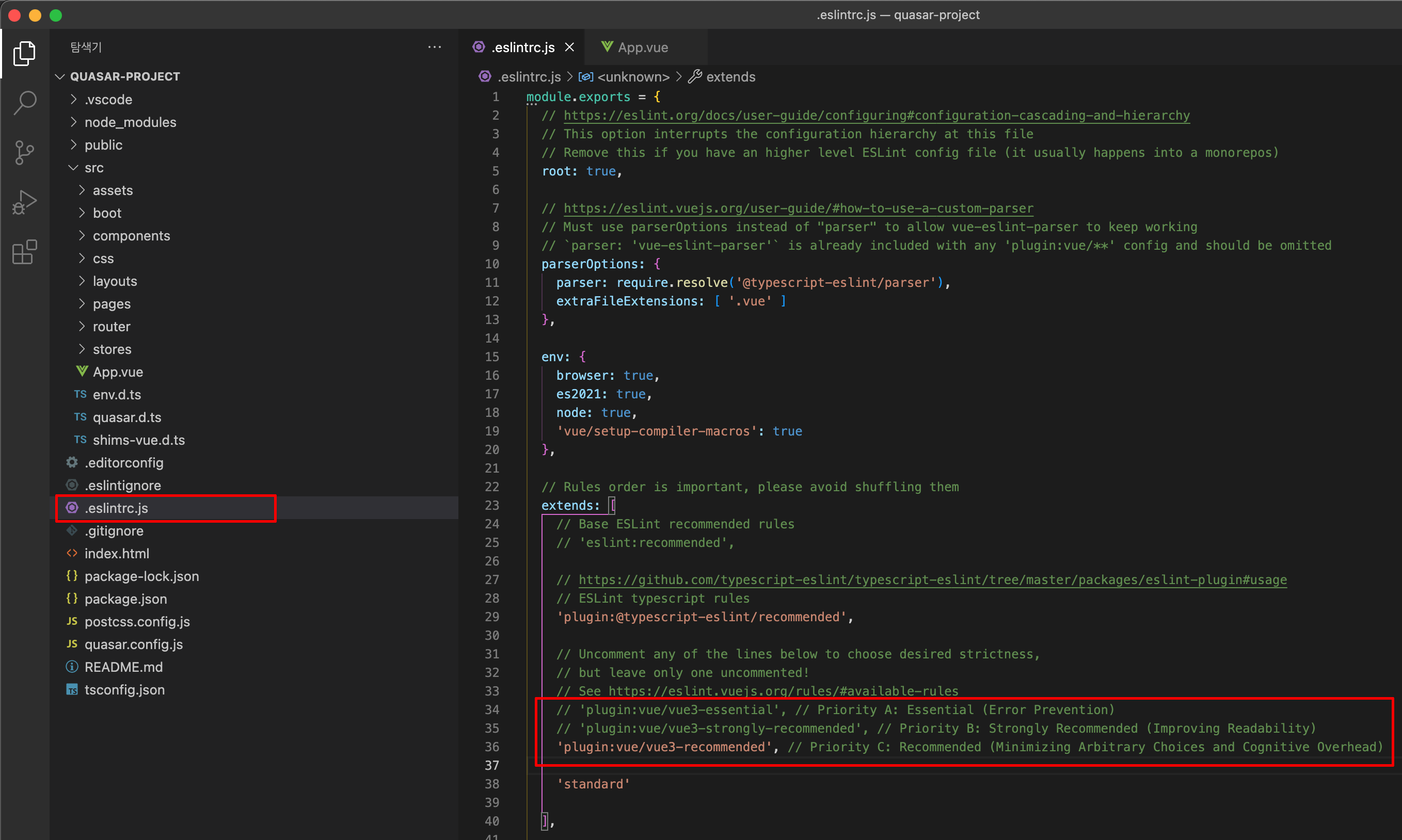Close the .eslintrc.js editor tab
The height and width of the screenshot is (840, 1402).
click(570, 47)
